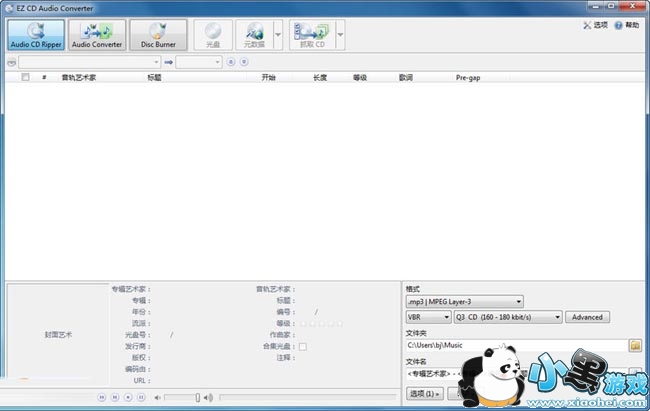Open the small combo box after blue arrow
This screenshot has width=650, height=411.
coord(199,62)
